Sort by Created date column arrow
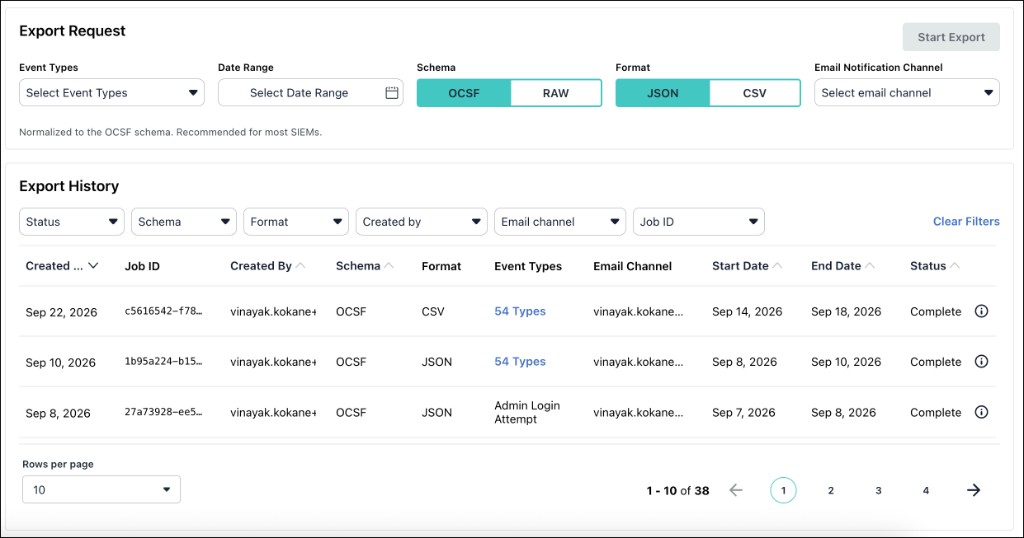The width and height of the screenshot is (1024, 538). pyautogui.click(x=93, y=266)
